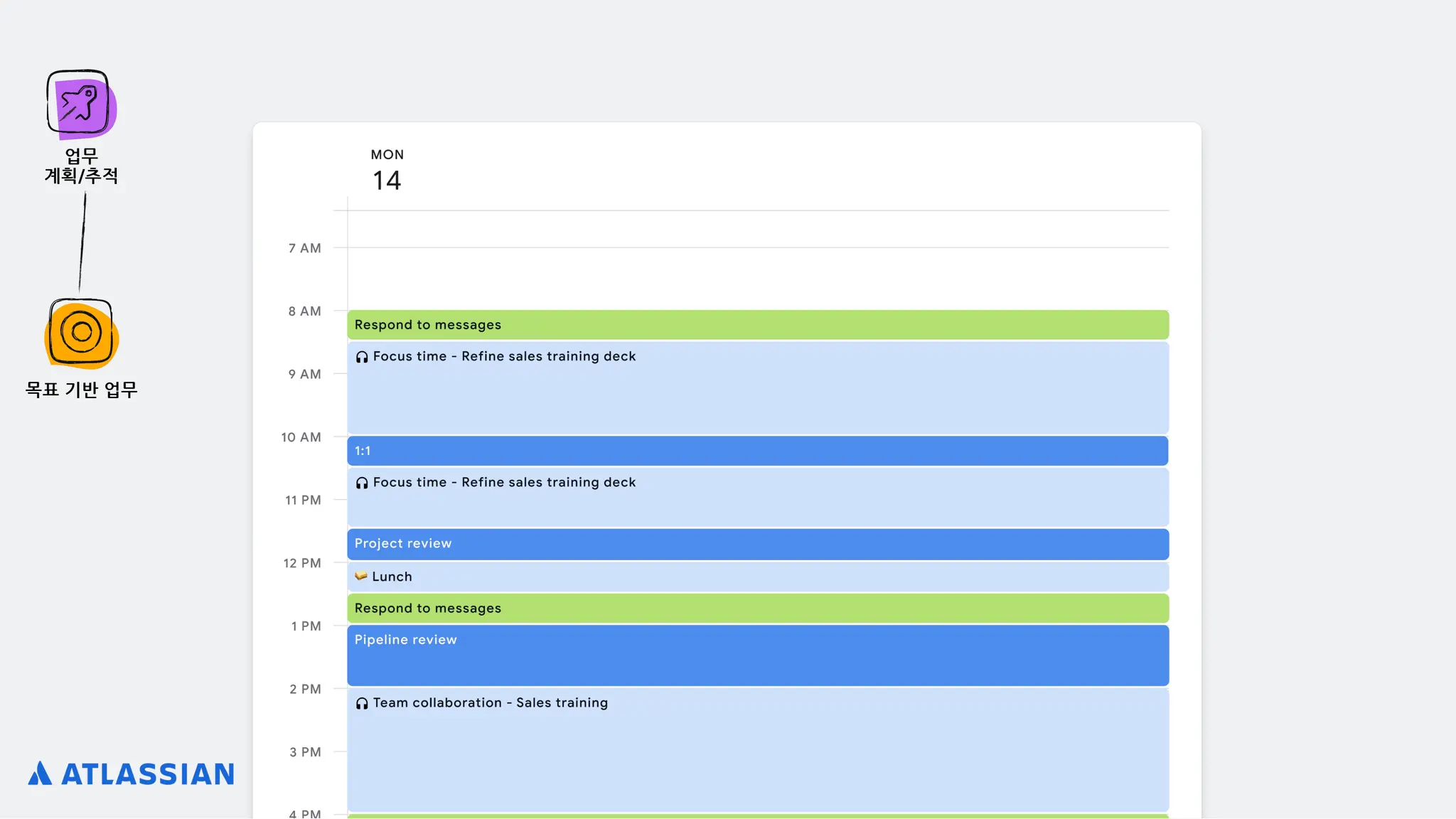This screenshot has width=1456, height=819.
Task: Click the ATLASSIAN wordmark text
Action: click(x=148, y=774)
